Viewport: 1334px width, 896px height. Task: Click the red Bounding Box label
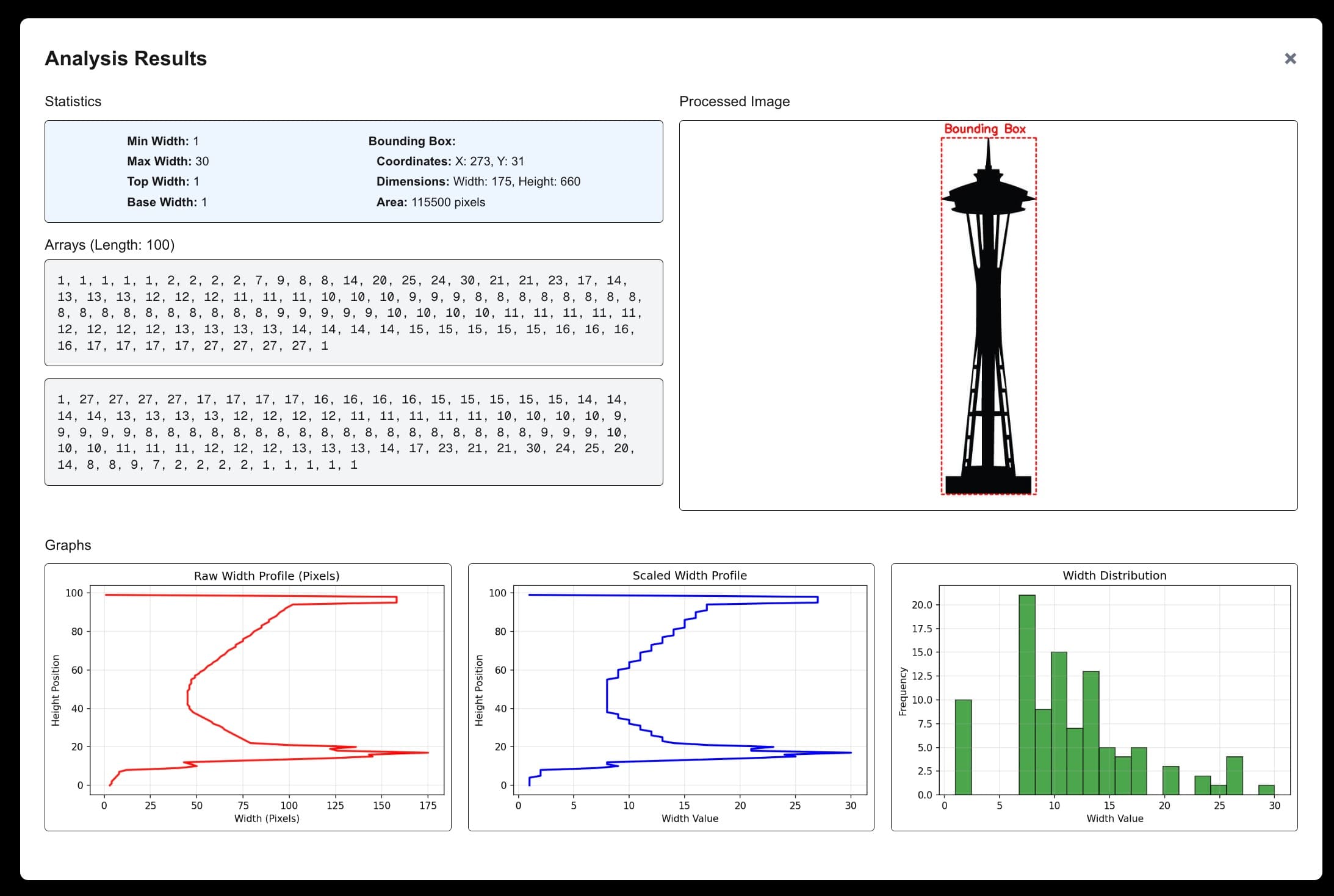coord(986,129)
